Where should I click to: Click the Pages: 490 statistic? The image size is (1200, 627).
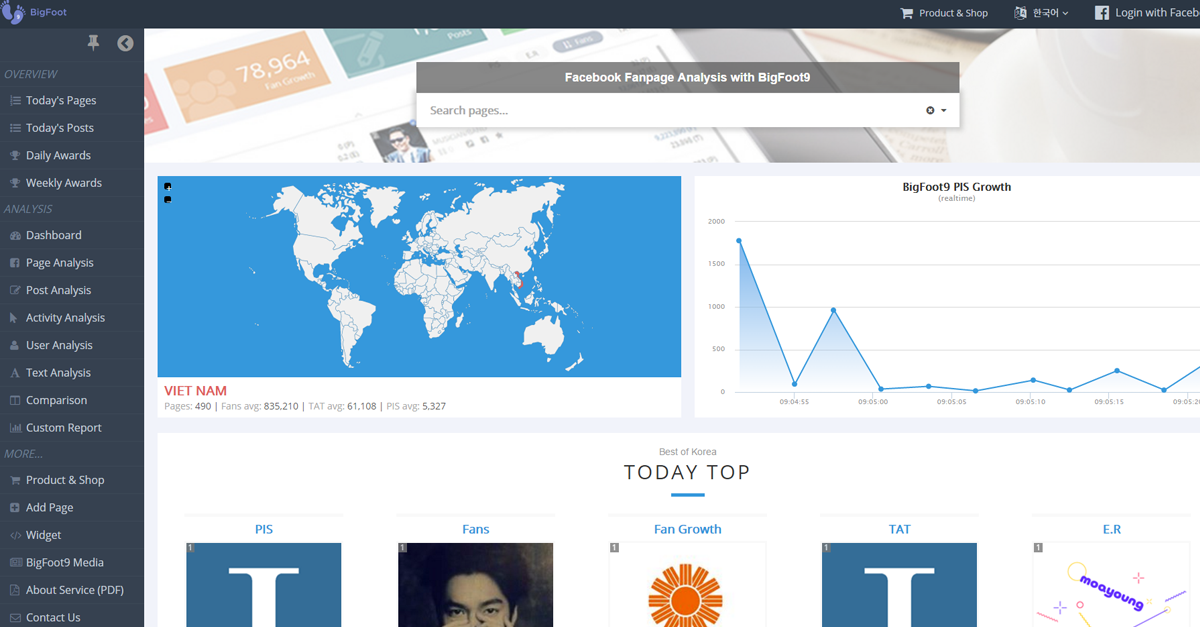coord(188,407)
